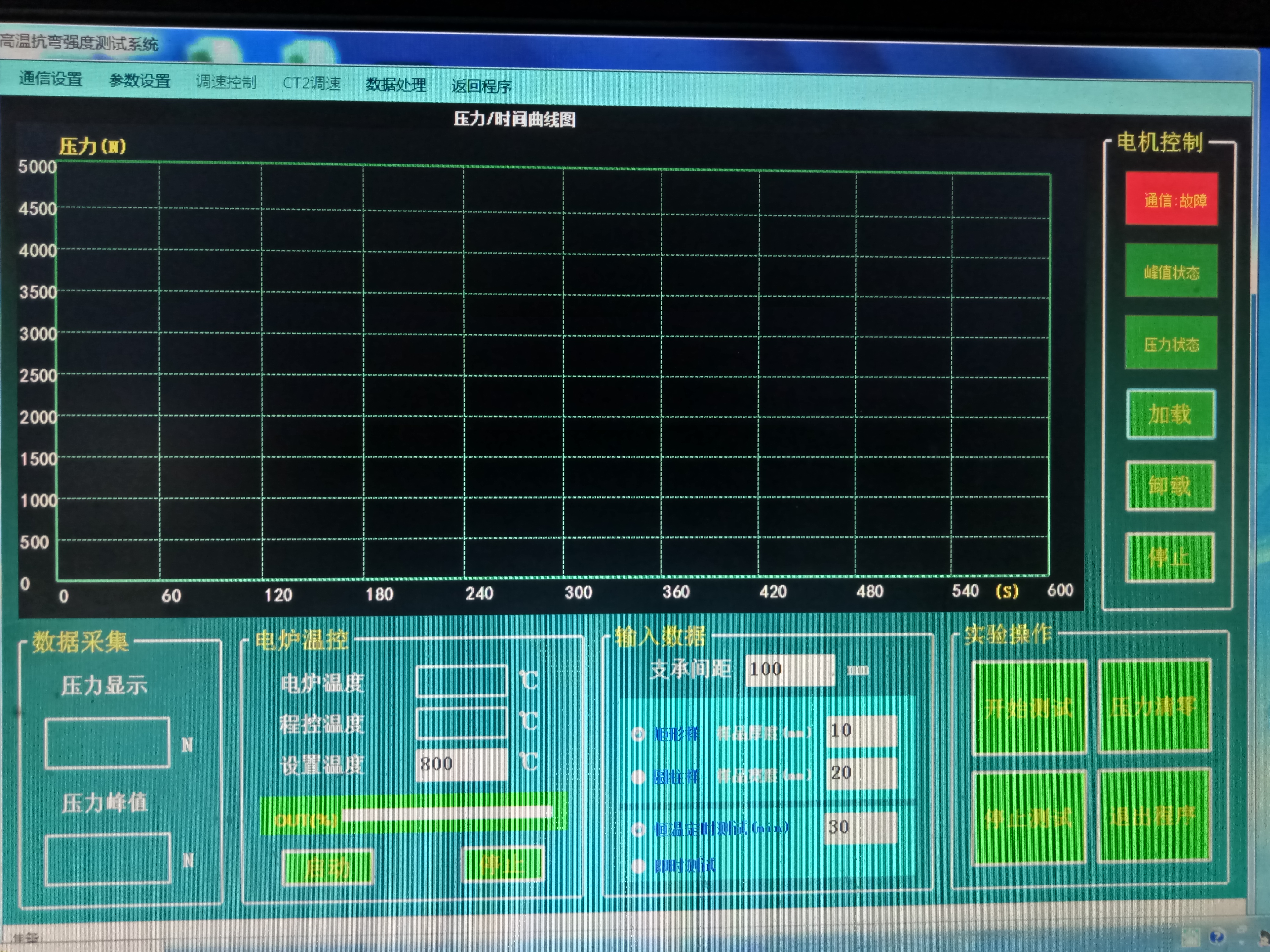Viewport: 1270px width, 952px height.
Task: Open the 数据处理 menu
Action: click(396, 85)
